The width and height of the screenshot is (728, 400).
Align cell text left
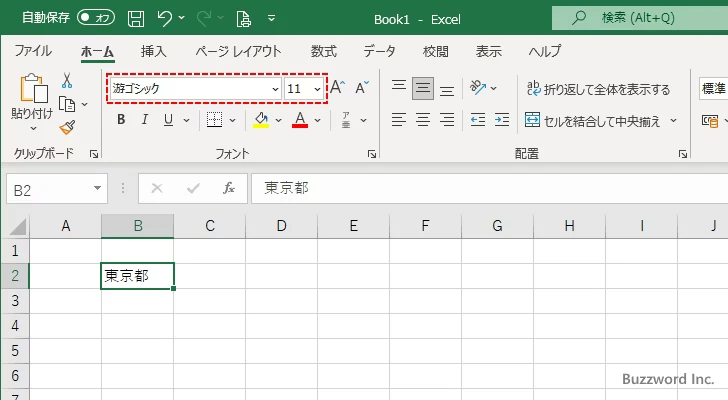[x=398, y=120]
